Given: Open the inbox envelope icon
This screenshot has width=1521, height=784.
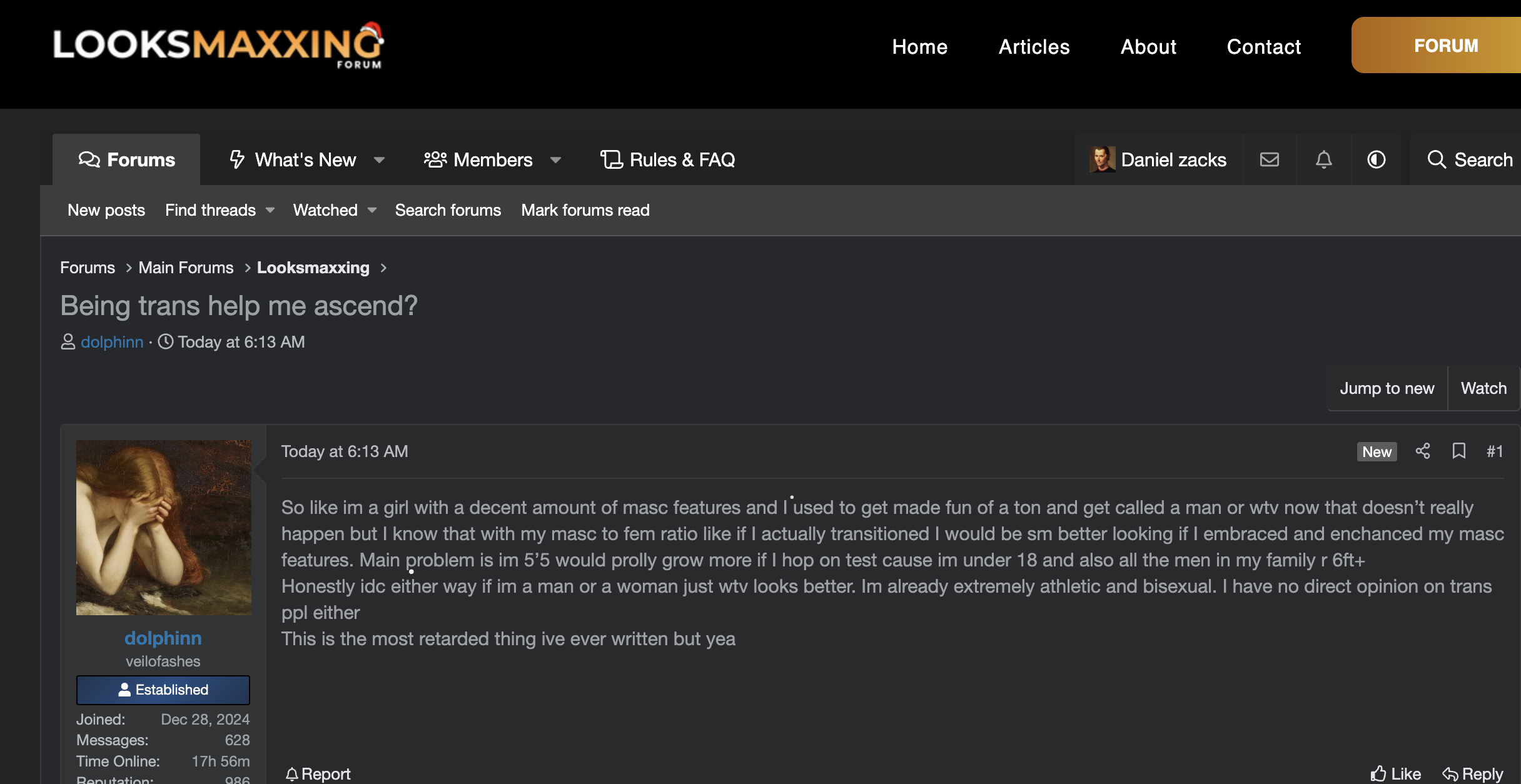Looking at the screenshot, I should pos(1269,160).
